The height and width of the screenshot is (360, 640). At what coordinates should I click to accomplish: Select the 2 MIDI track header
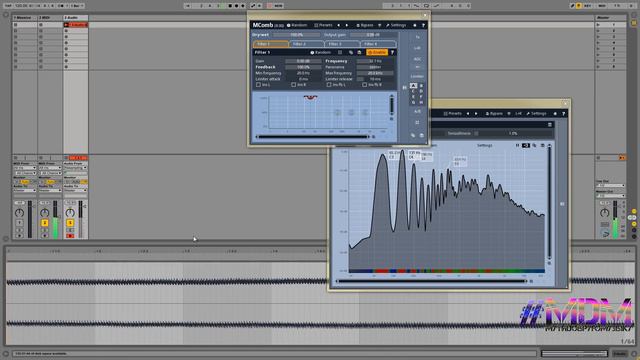[x=50, y=18]
